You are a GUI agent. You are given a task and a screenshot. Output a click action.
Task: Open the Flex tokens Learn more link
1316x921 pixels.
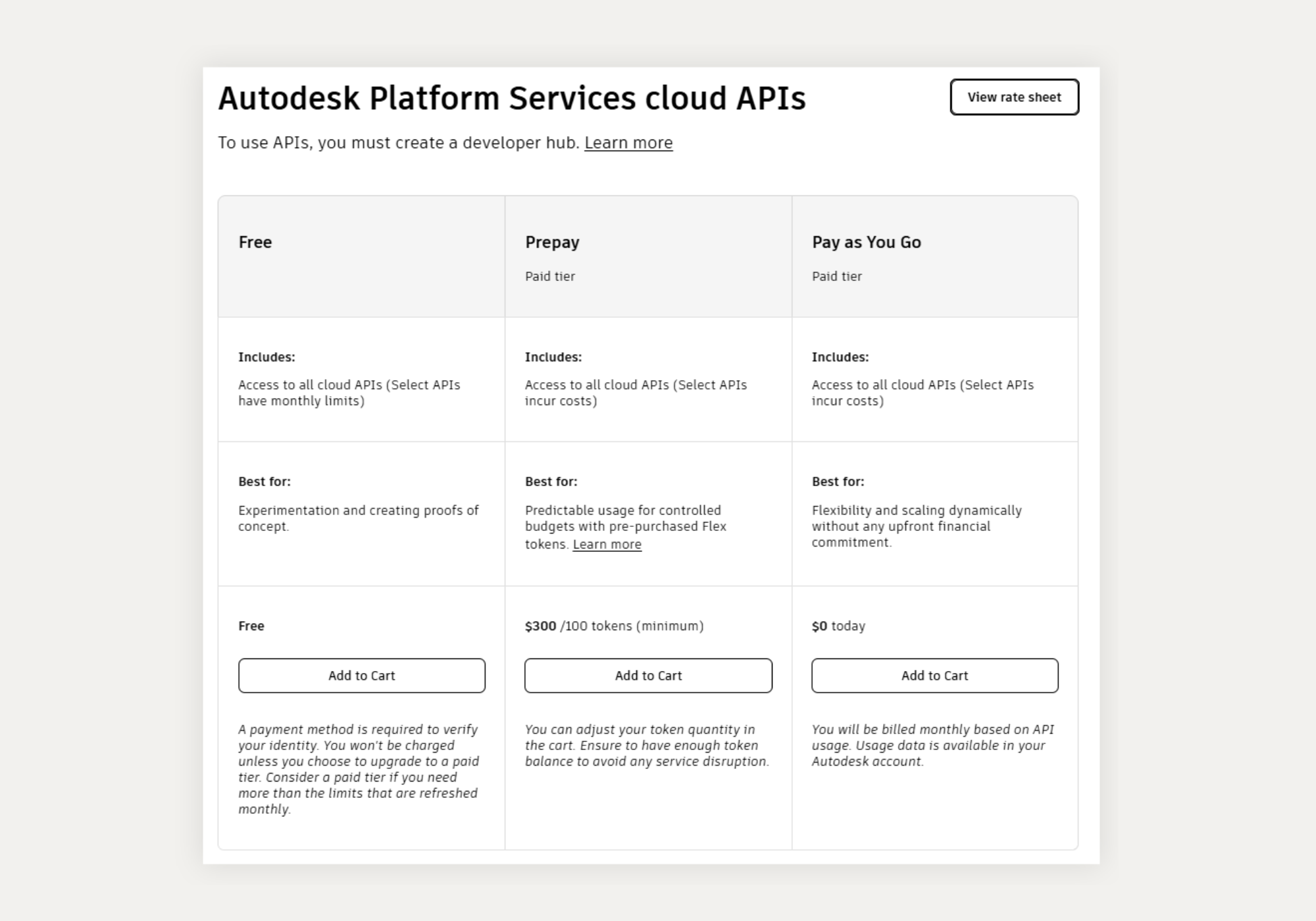607,544
